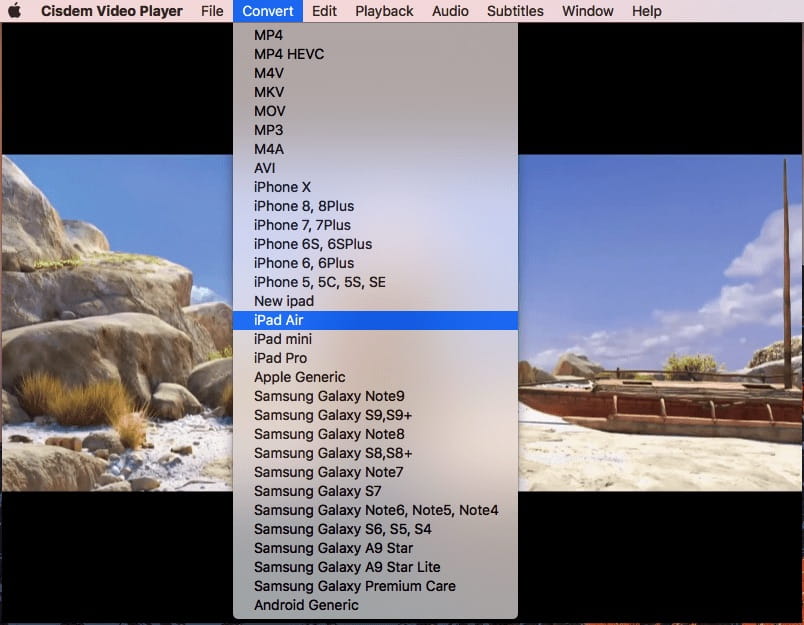Select Samsung Galaxy Note9 preset
804x625 pixels.
(x=375, y=396)
